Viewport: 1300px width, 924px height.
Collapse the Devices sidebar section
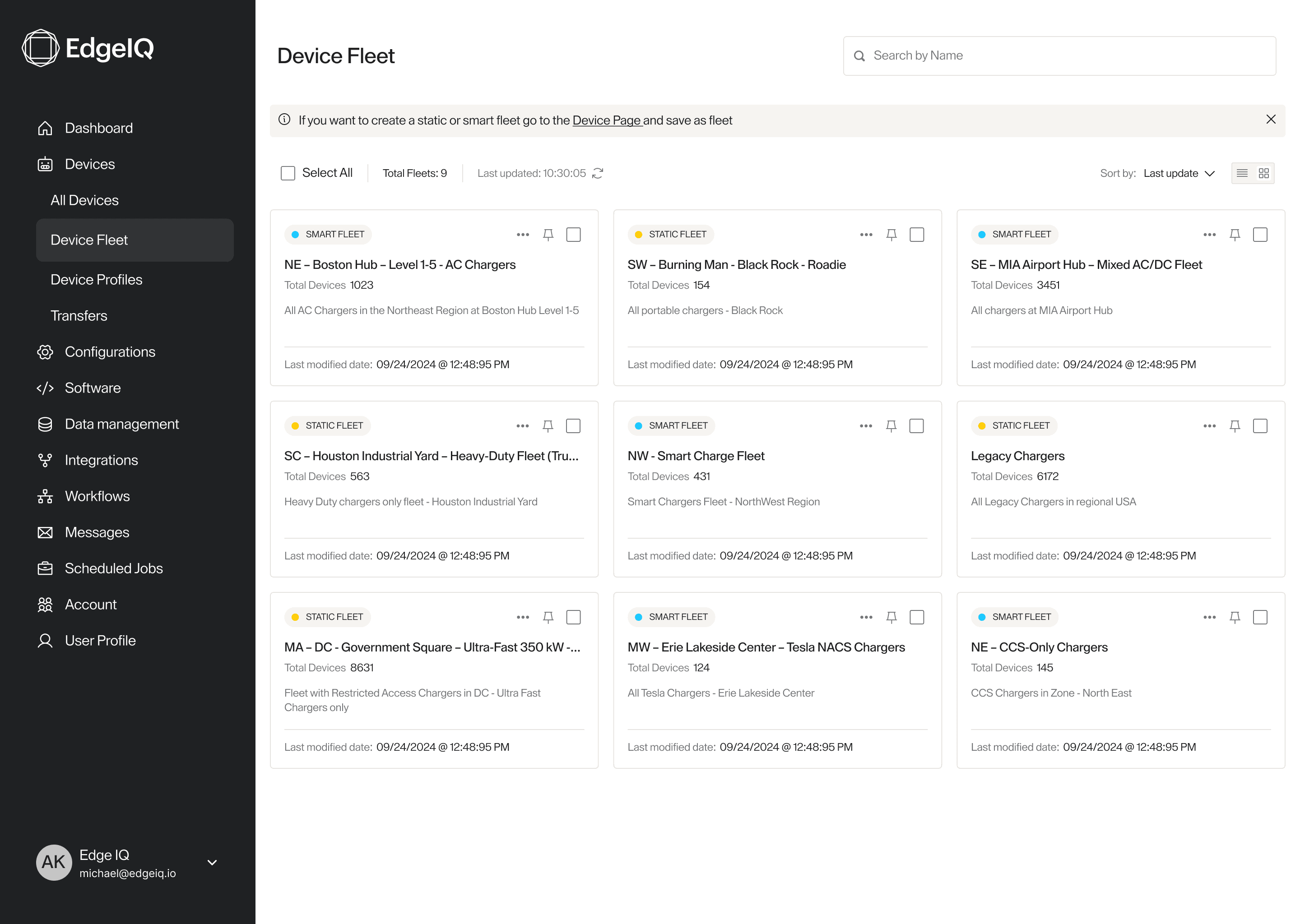click(x=89, y=164)
